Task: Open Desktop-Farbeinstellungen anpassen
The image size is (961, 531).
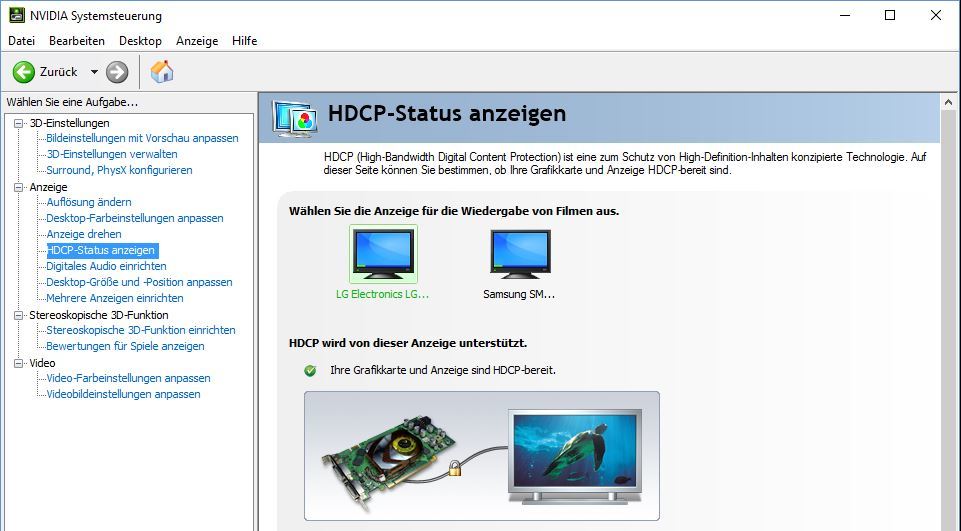Action: (x=135, y=218)
